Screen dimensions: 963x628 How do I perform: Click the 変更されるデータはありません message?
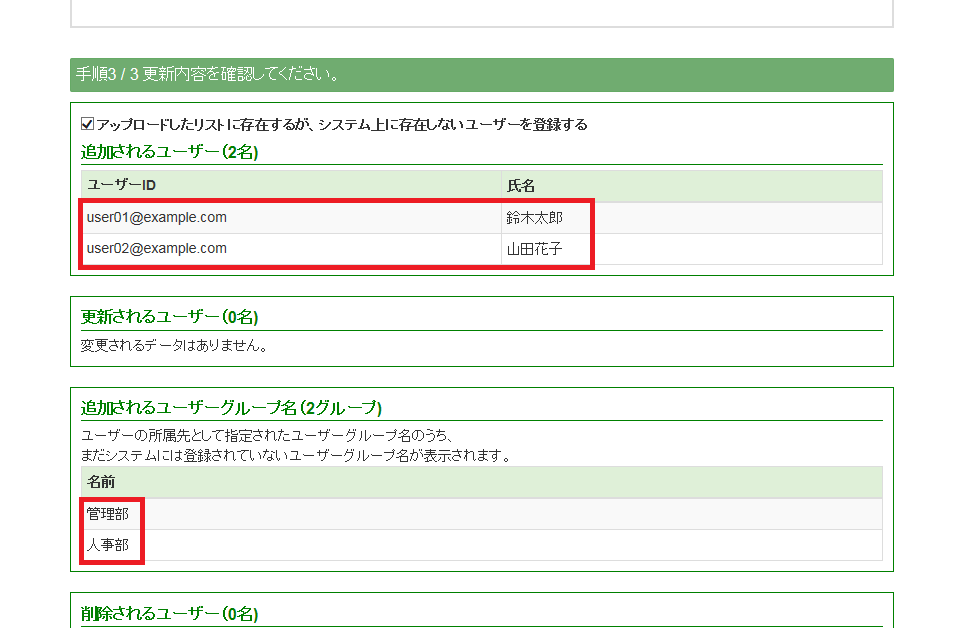[x=174, y=346]
